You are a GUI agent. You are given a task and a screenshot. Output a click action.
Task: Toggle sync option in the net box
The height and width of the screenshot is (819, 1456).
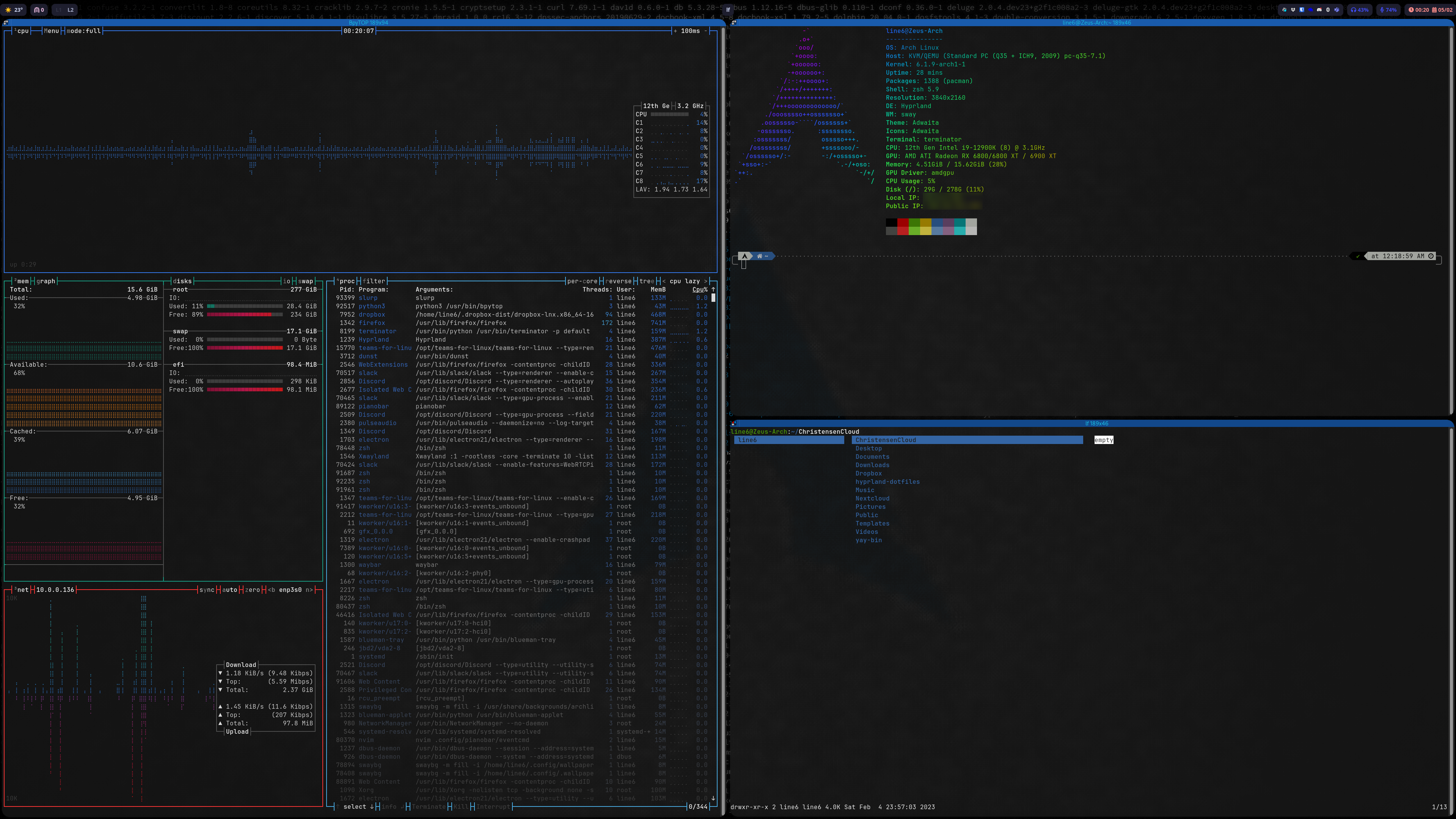click(x=207, y=590)
